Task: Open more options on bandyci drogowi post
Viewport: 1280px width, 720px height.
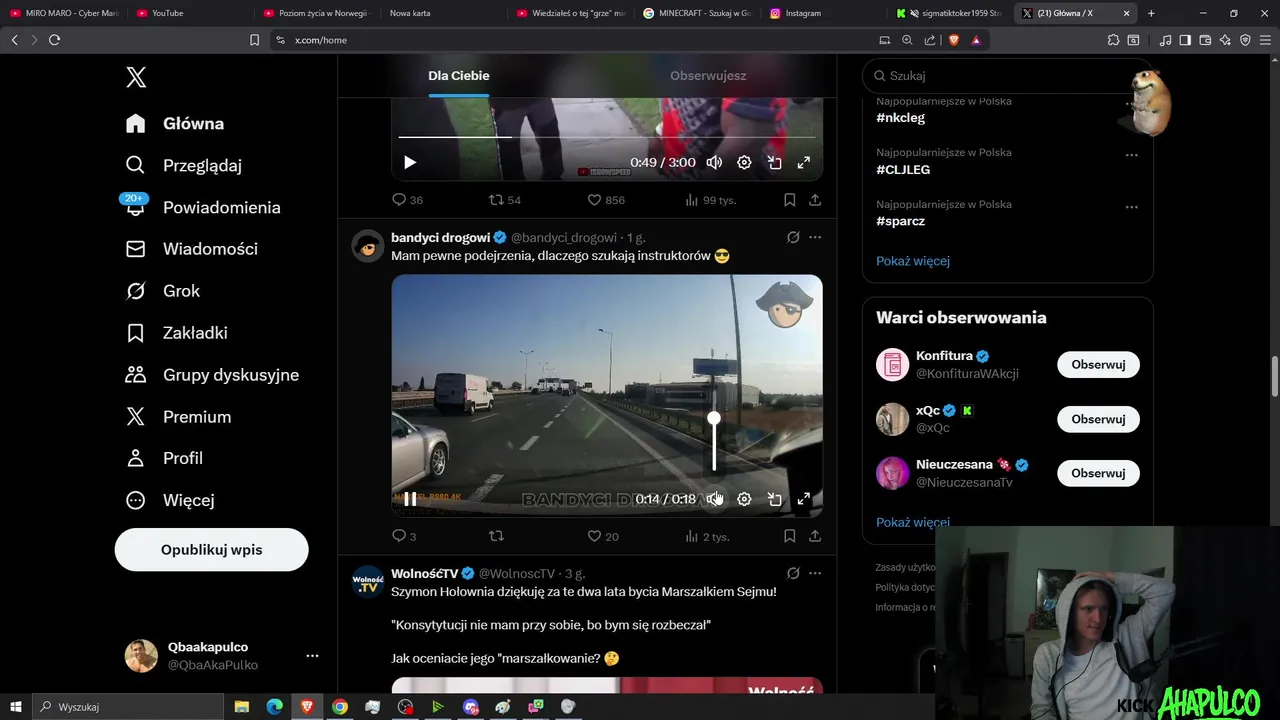Action: (x=815, y=238)
